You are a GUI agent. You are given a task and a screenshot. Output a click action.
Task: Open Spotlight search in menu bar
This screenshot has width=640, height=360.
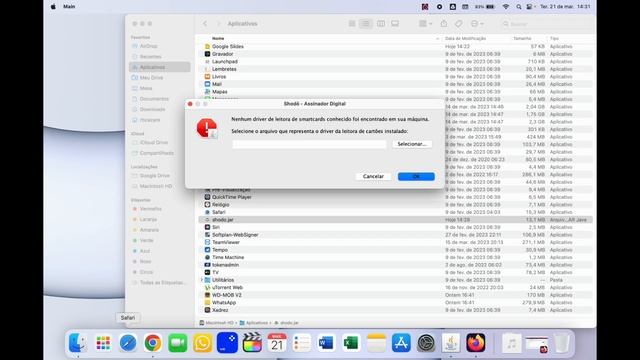(518, 7)
